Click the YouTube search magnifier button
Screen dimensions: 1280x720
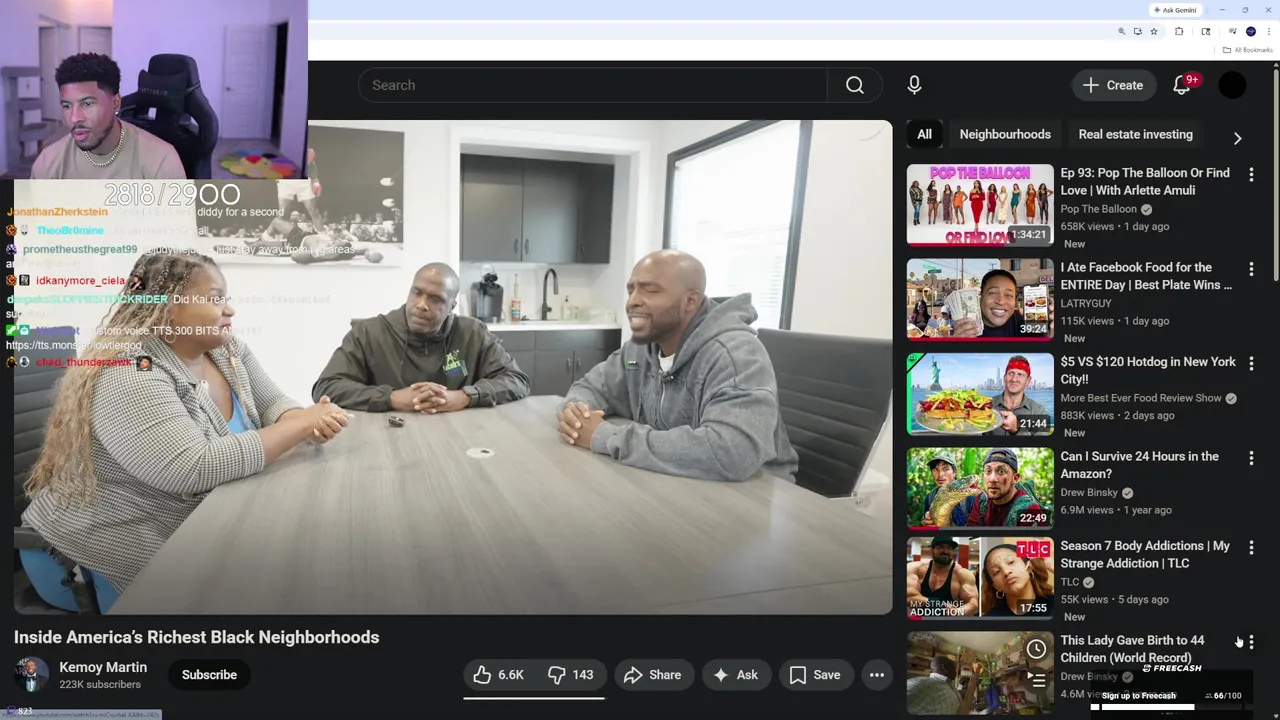855,85
